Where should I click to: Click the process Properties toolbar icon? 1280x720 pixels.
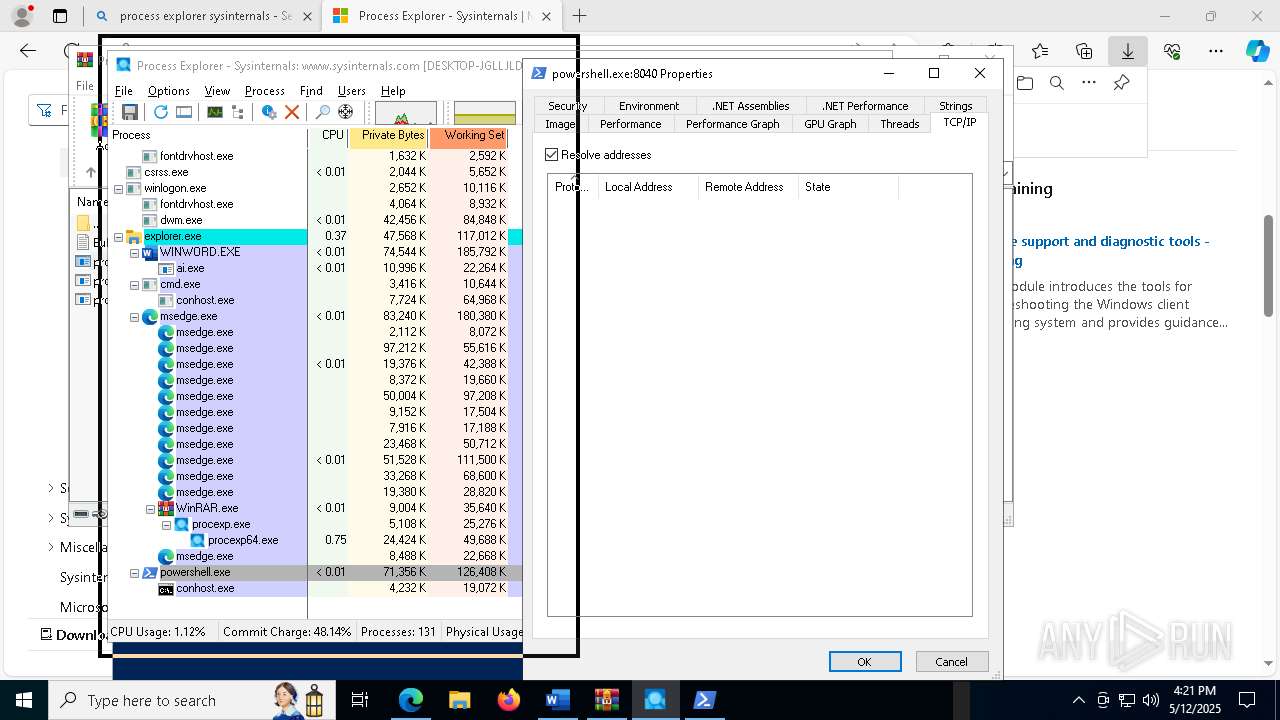[269, 112]
